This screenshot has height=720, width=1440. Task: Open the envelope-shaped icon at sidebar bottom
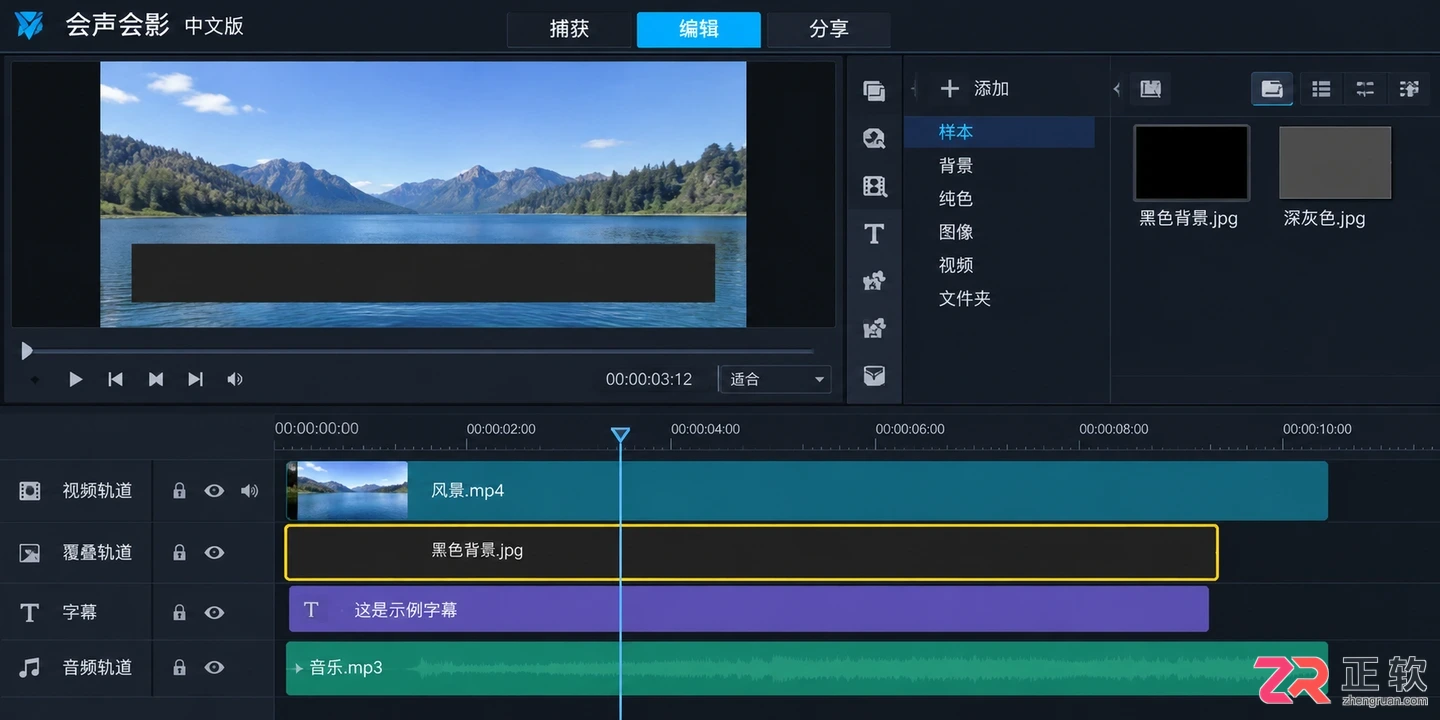coord(874,376)
